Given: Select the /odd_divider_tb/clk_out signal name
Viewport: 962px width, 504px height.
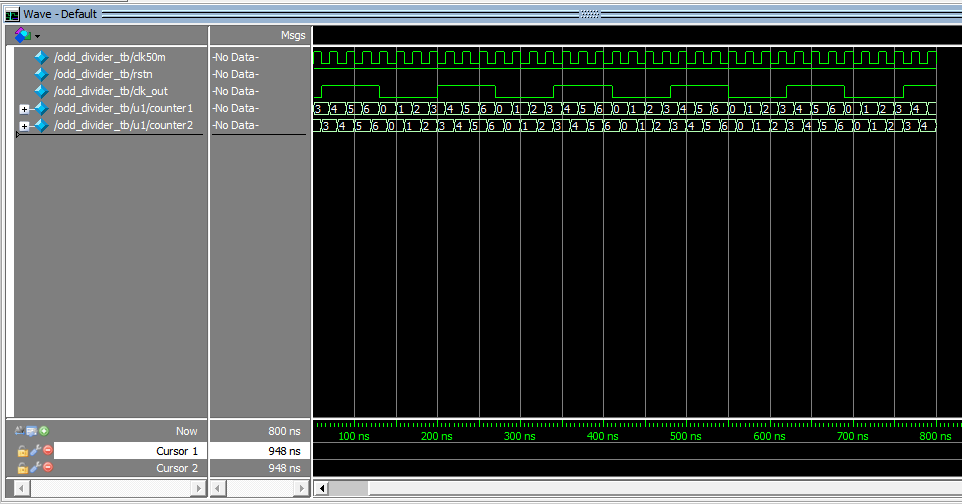Looking at the screenshot, I should tap(111, 91).
